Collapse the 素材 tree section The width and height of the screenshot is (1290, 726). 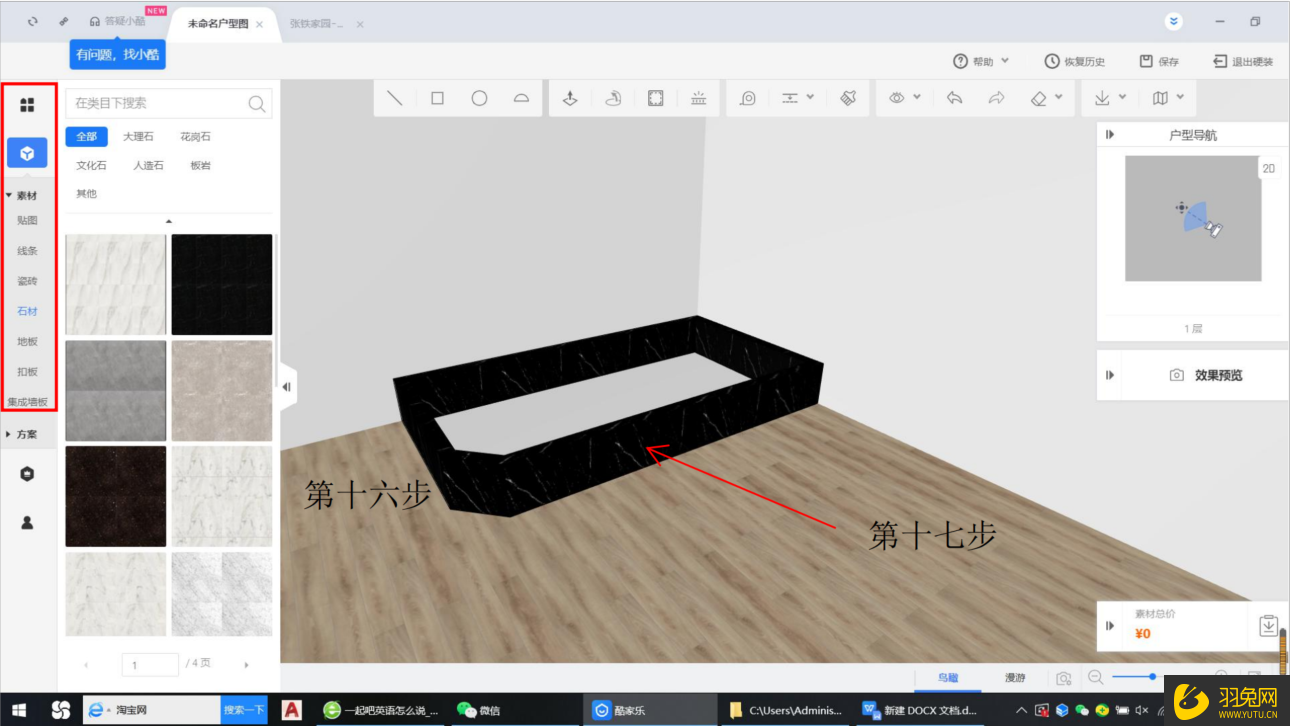(x=9, y=195)
